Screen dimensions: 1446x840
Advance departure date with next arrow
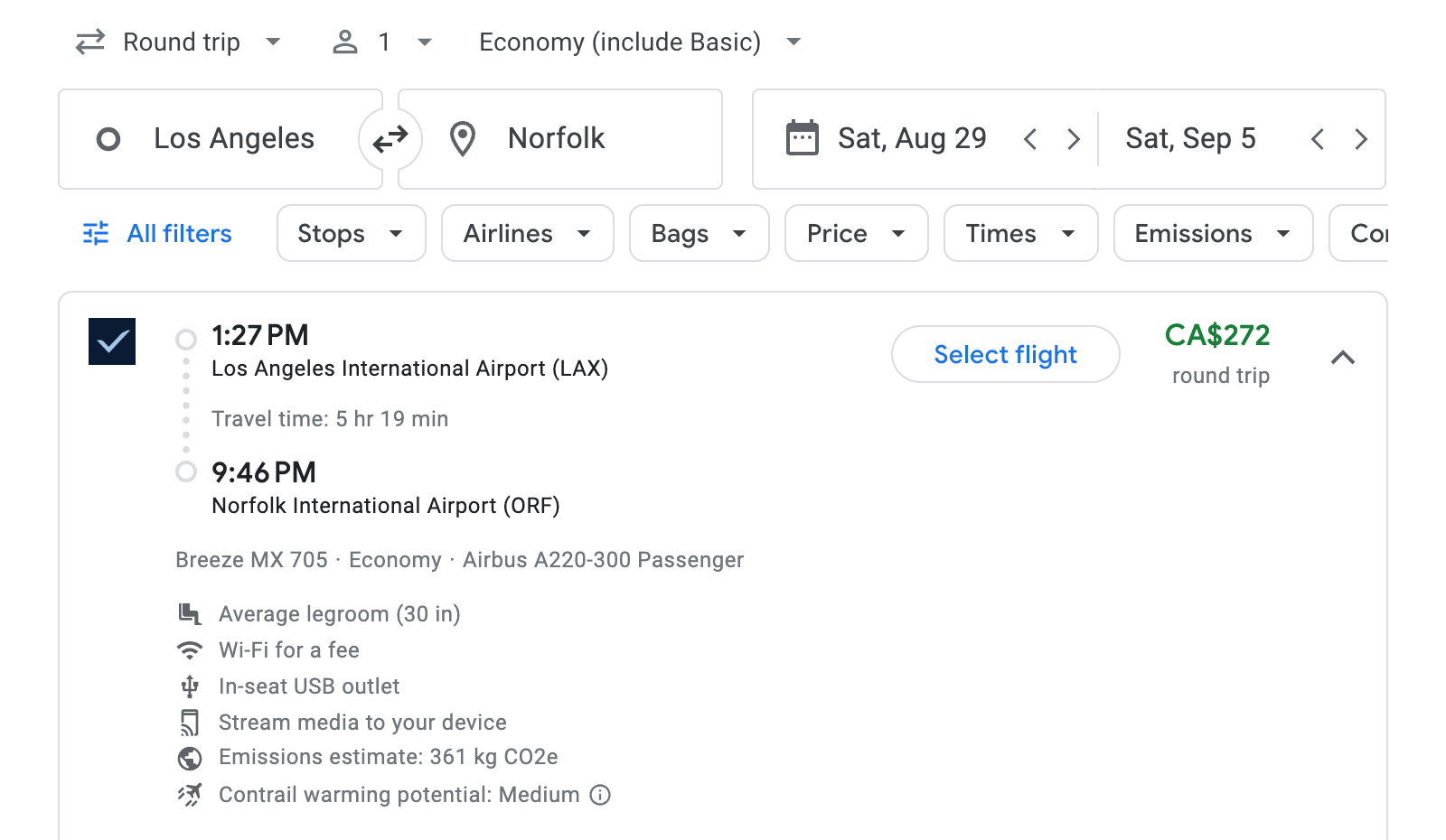1074,138
